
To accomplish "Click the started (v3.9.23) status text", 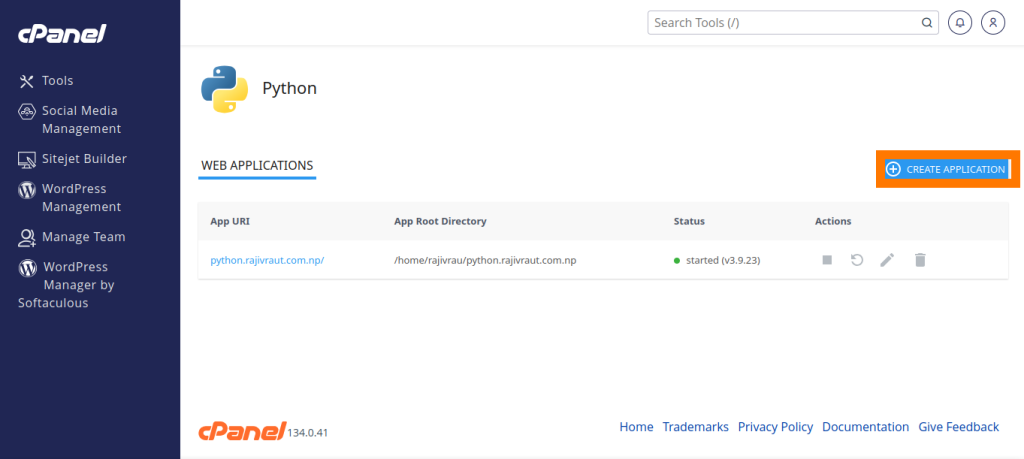I will point(723,261).
